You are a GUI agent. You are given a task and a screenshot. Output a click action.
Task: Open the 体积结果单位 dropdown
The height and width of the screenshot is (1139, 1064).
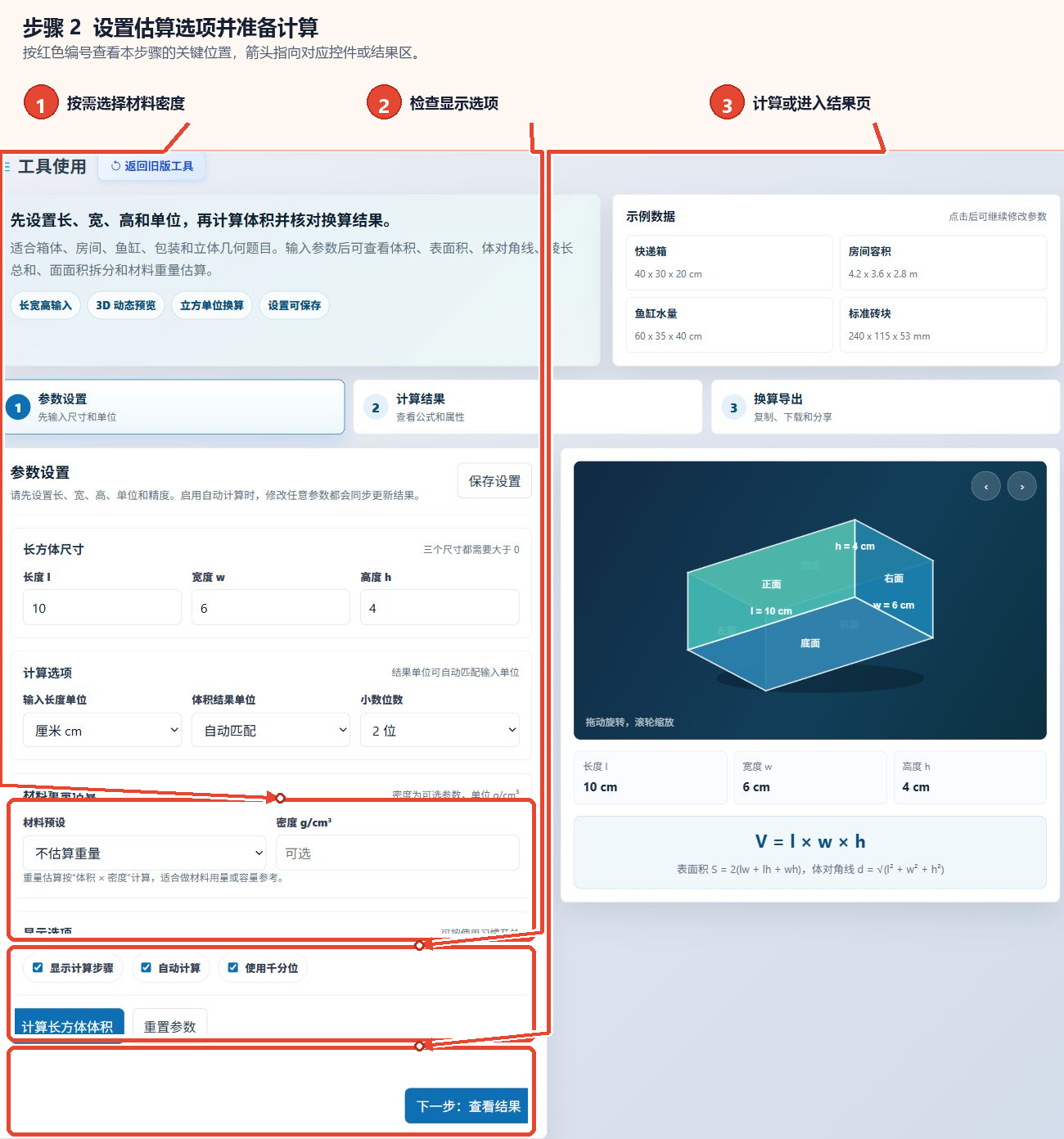(x=271, y=730)
